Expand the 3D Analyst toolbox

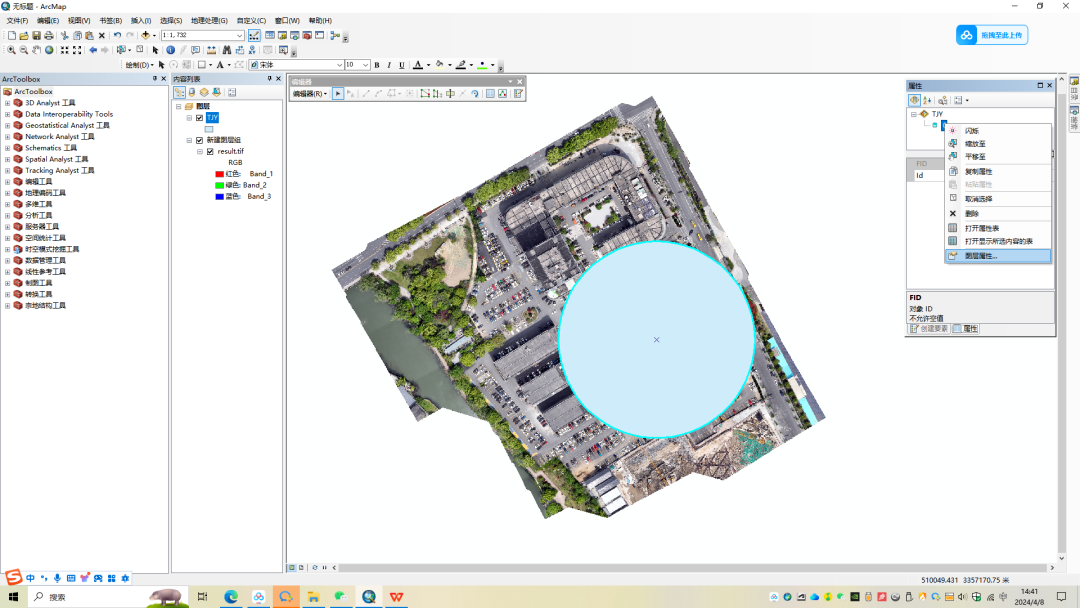(x=8, y=103)
